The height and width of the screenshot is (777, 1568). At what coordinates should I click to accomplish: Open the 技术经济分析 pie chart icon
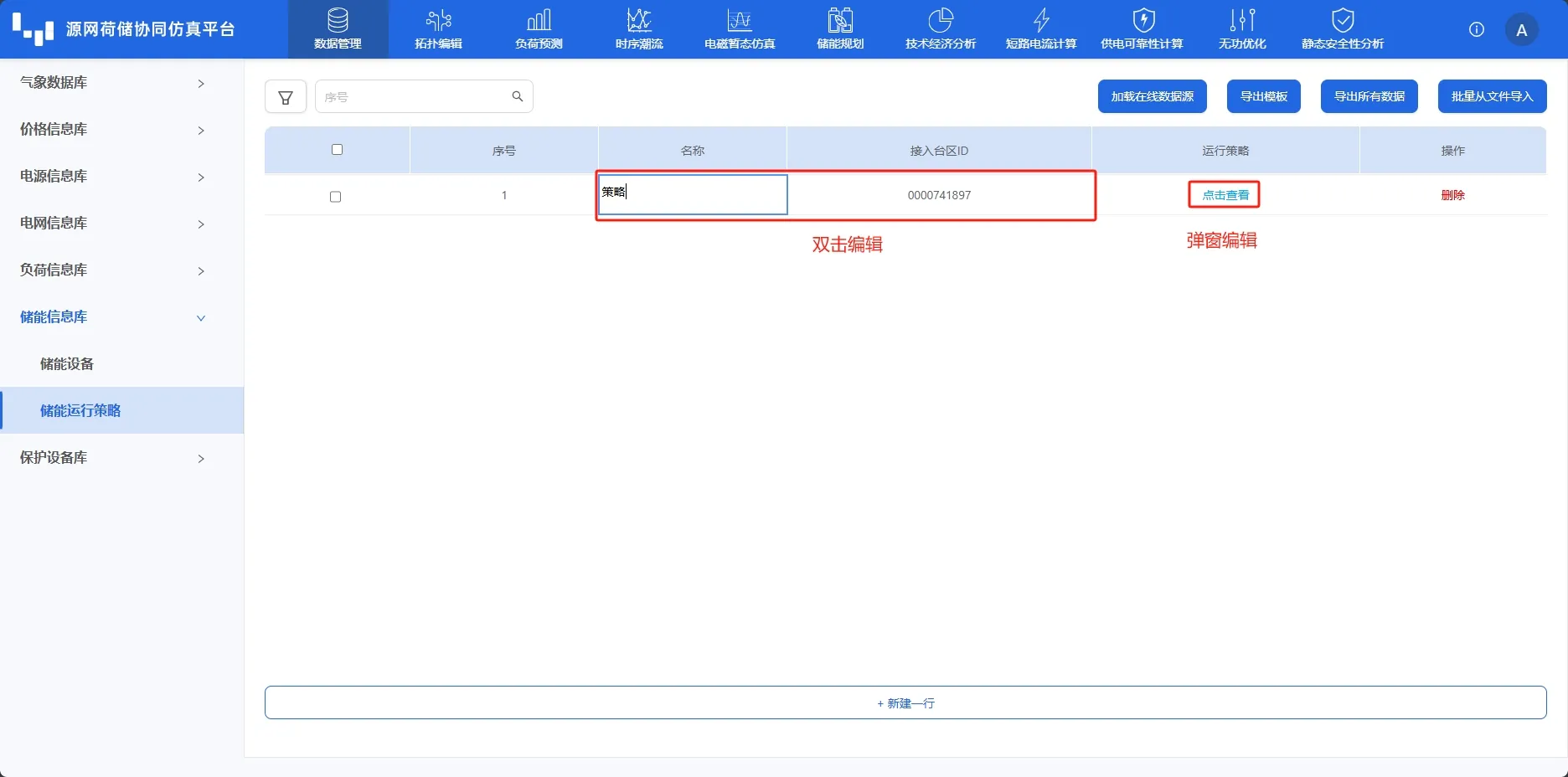tap(941, 20)
